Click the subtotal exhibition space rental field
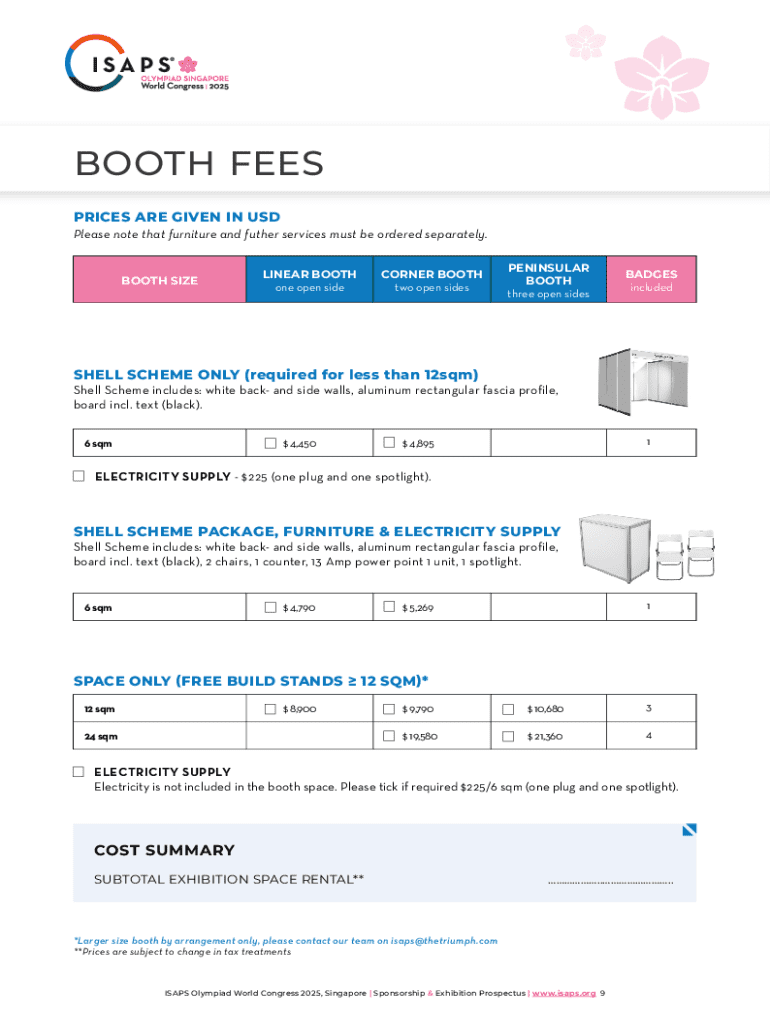770x1024 pixels. [x=610, y=881]
